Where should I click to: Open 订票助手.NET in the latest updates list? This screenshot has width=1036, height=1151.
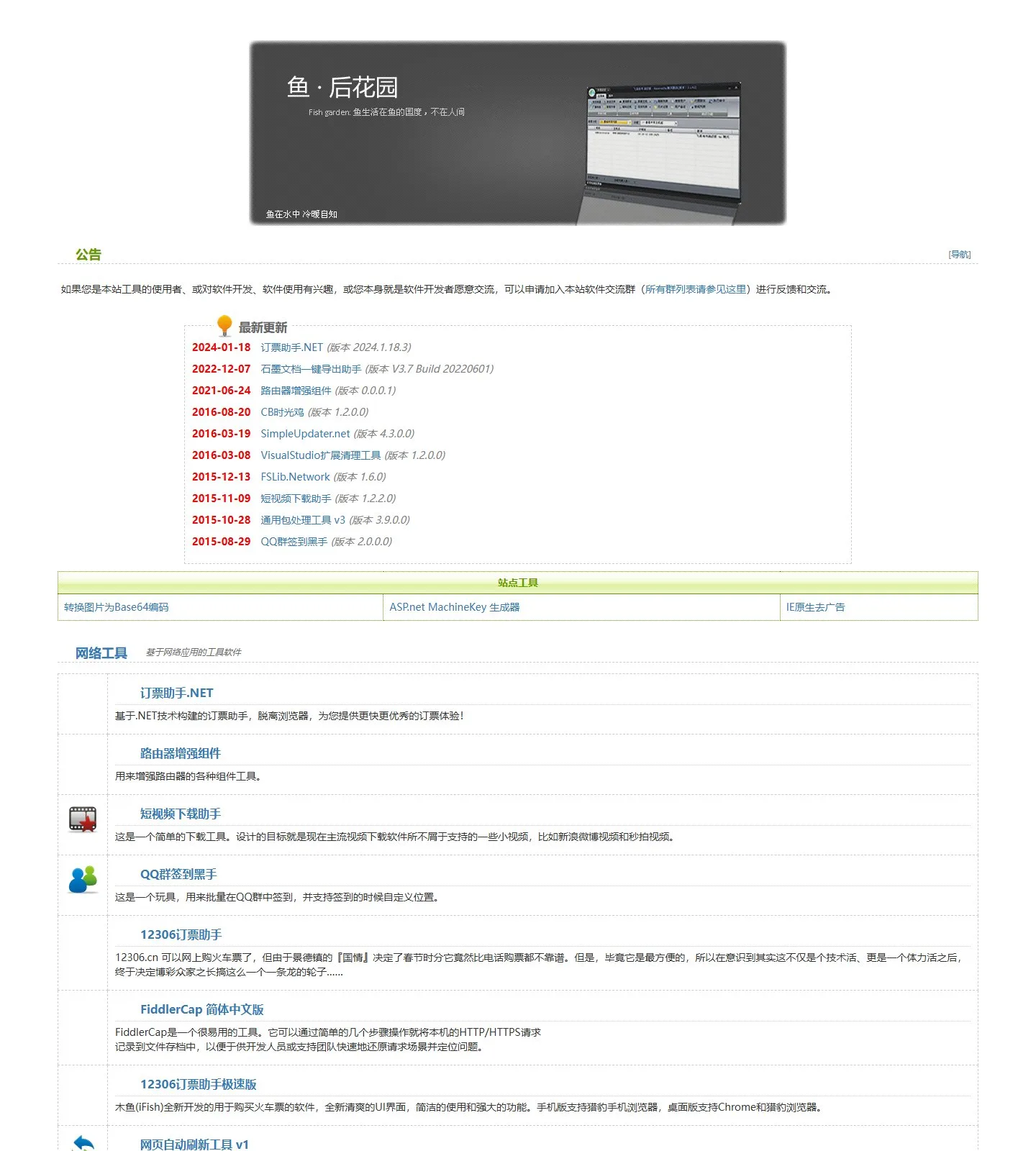[291, 347]
